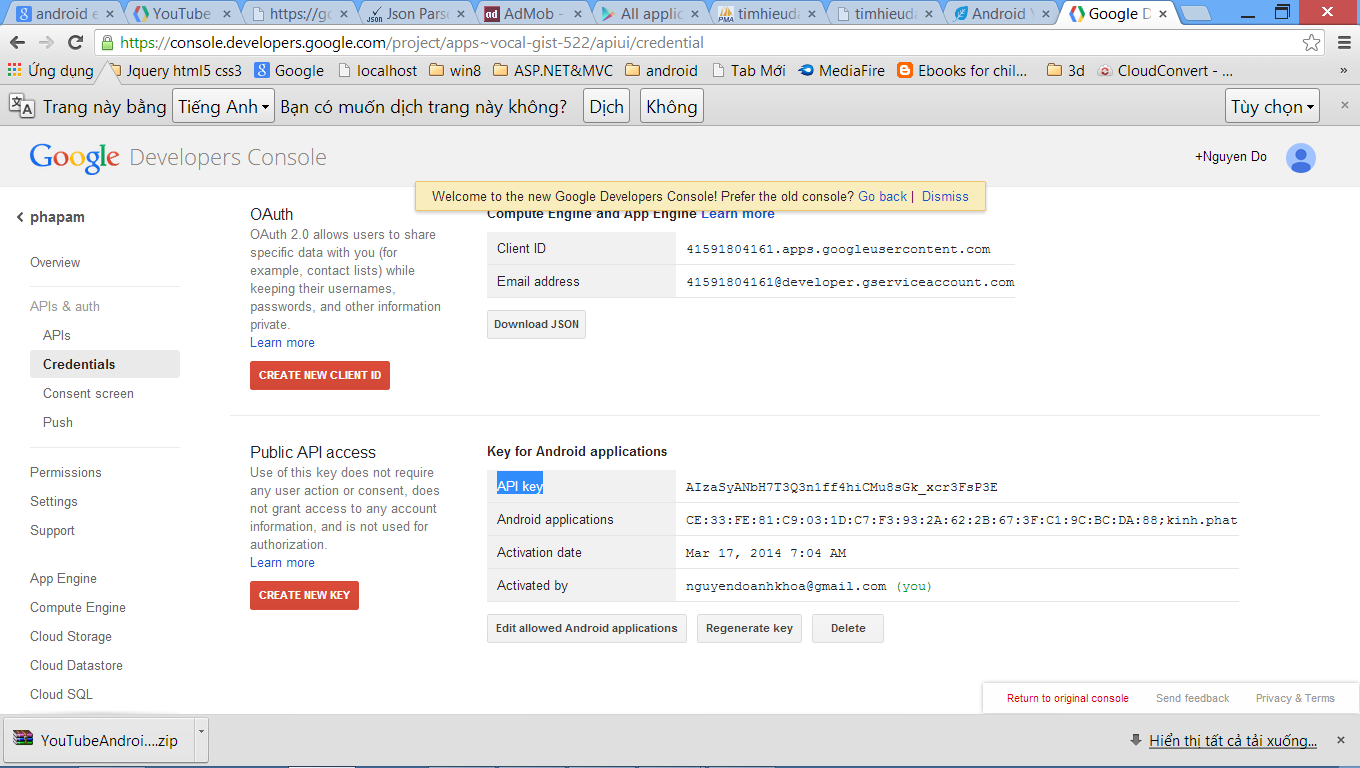
Task: Open APIs in the sidebar
Action: point(57,336)
